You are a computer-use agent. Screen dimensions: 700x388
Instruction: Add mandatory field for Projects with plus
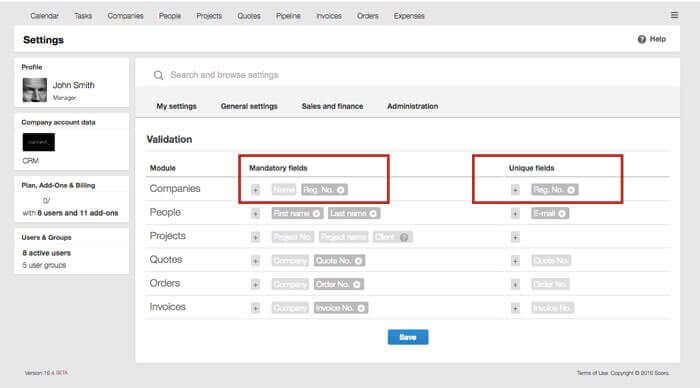pos(255,237)
